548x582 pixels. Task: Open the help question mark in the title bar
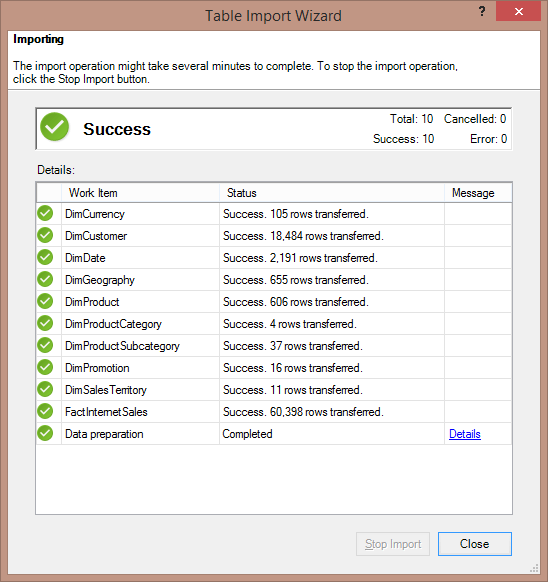(482, 11)
